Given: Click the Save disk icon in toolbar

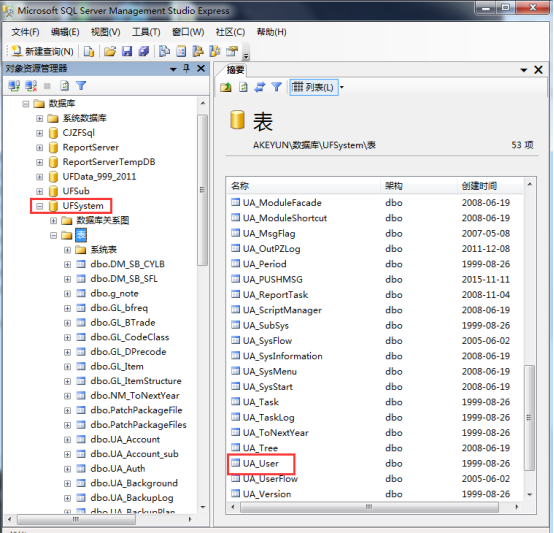Looking at the screenshot, I should click(x=127, y=52).
